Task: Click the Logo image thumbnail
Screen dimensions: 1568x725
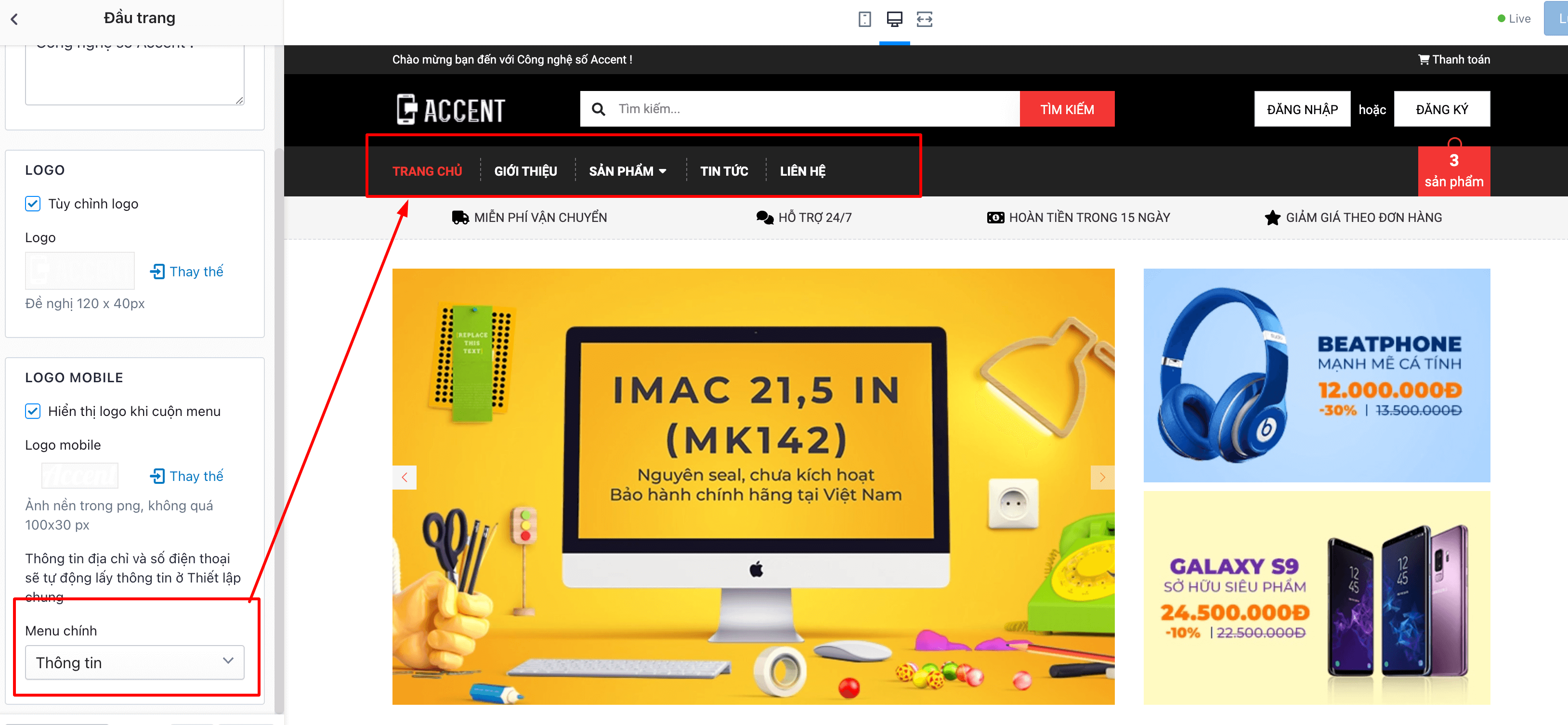Action: click(x=80, y=270)
